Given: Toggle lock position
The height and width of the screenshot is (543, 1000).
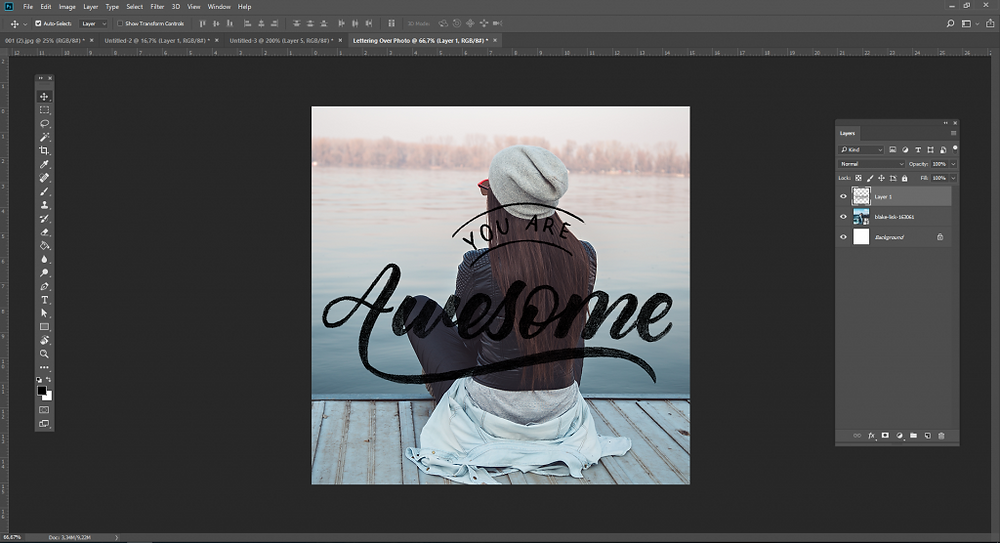Looking at the screenshot, I should pyautogui.click(x=881, y=179).
